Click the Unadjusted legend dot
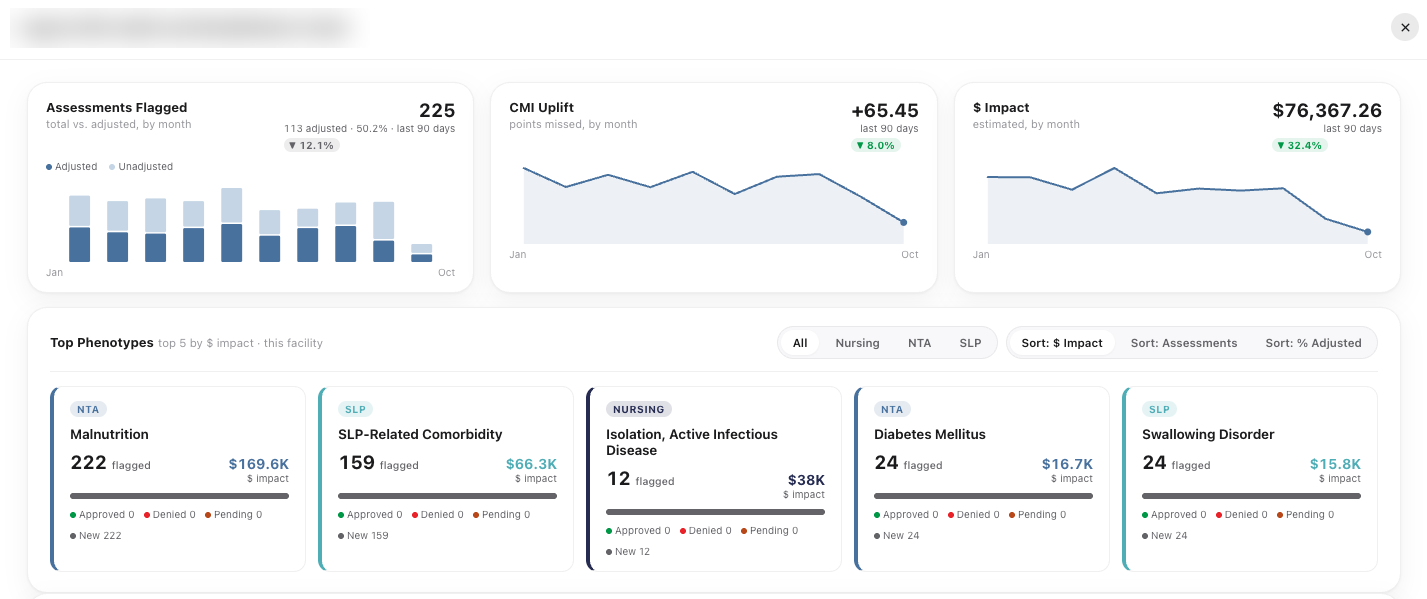The width and height of the screenshot is (1427, 599). pyautogui.click(x=112, y=167)
